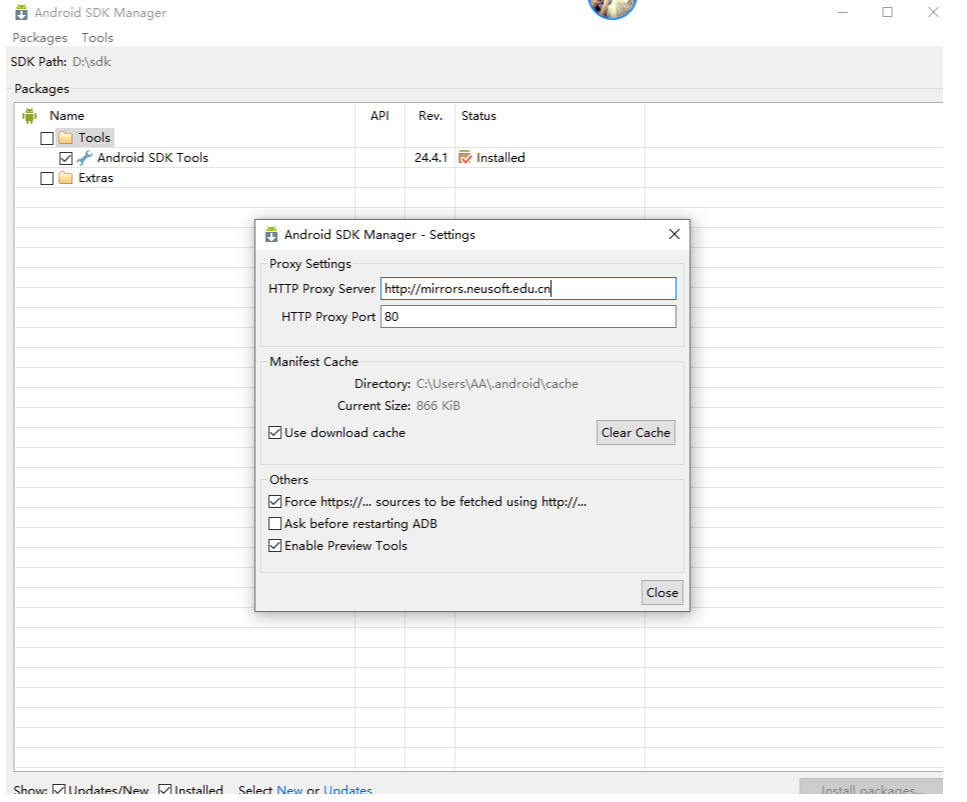Click the HTTP Proxy Server field
967x802 pixels.
[528, 289]
